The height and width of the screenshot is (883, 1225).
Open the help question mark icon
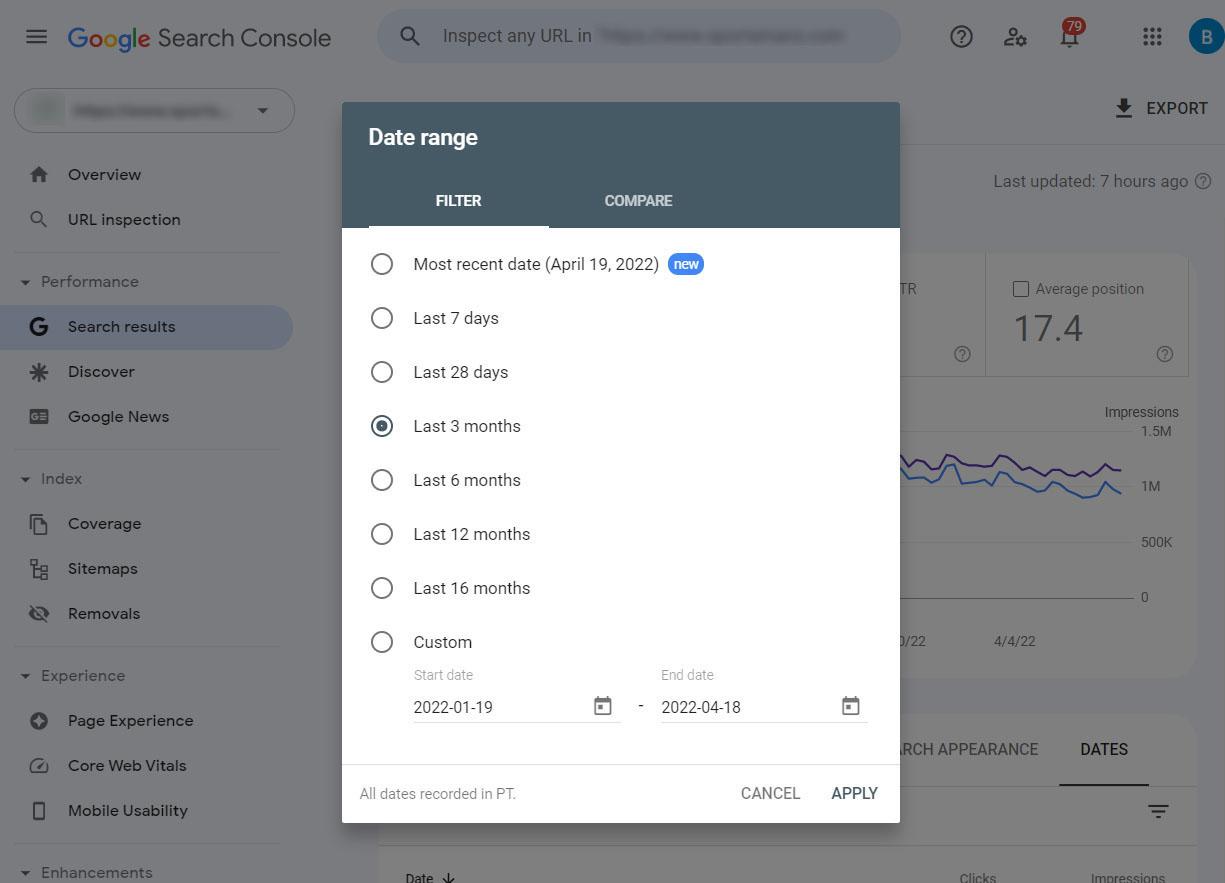961,37
